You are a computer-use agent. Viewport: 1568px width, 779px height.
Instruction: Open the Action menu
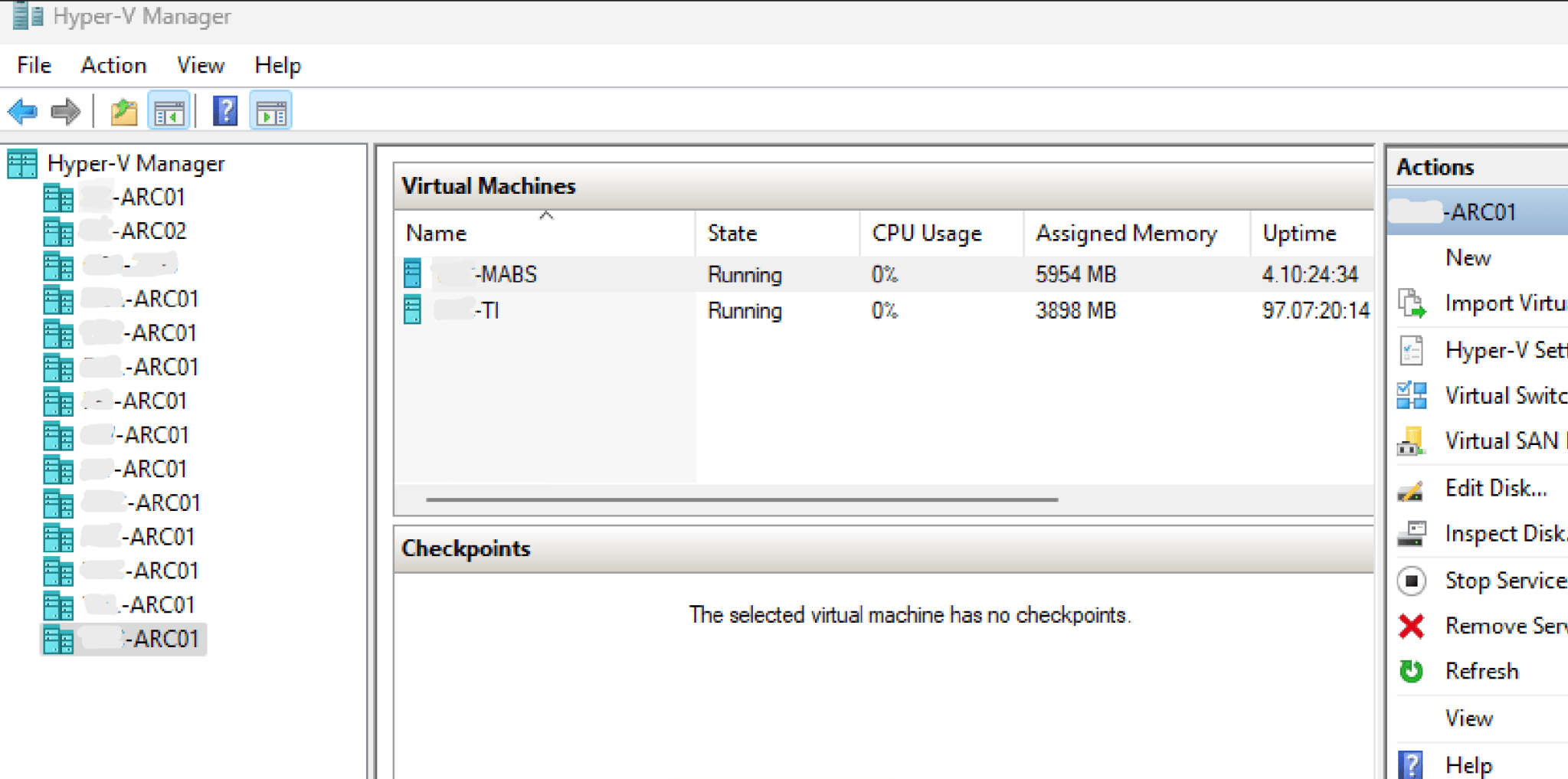[113, 65]
